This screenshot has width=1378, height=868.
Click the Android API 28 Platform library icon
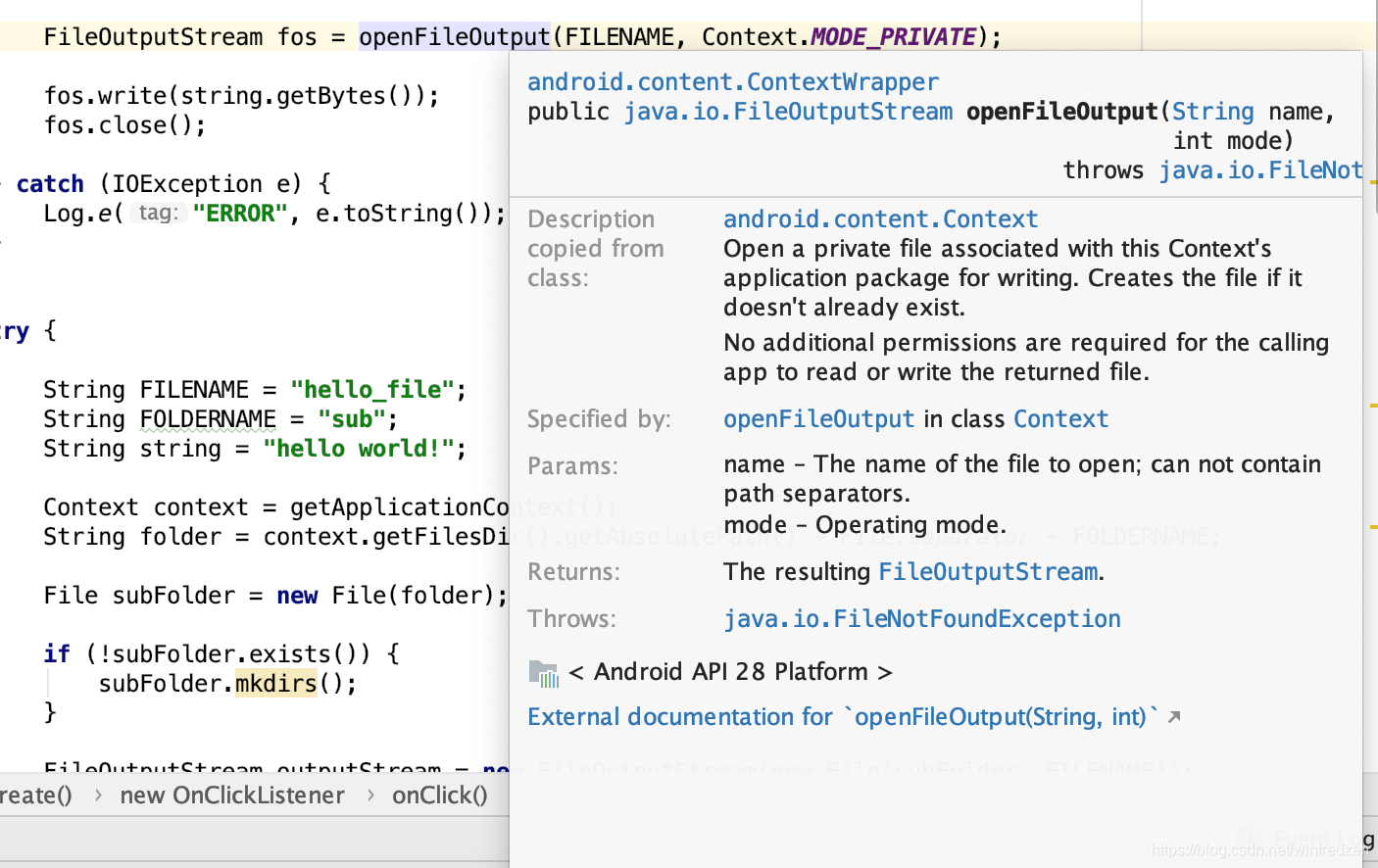[x=543, y=672]
